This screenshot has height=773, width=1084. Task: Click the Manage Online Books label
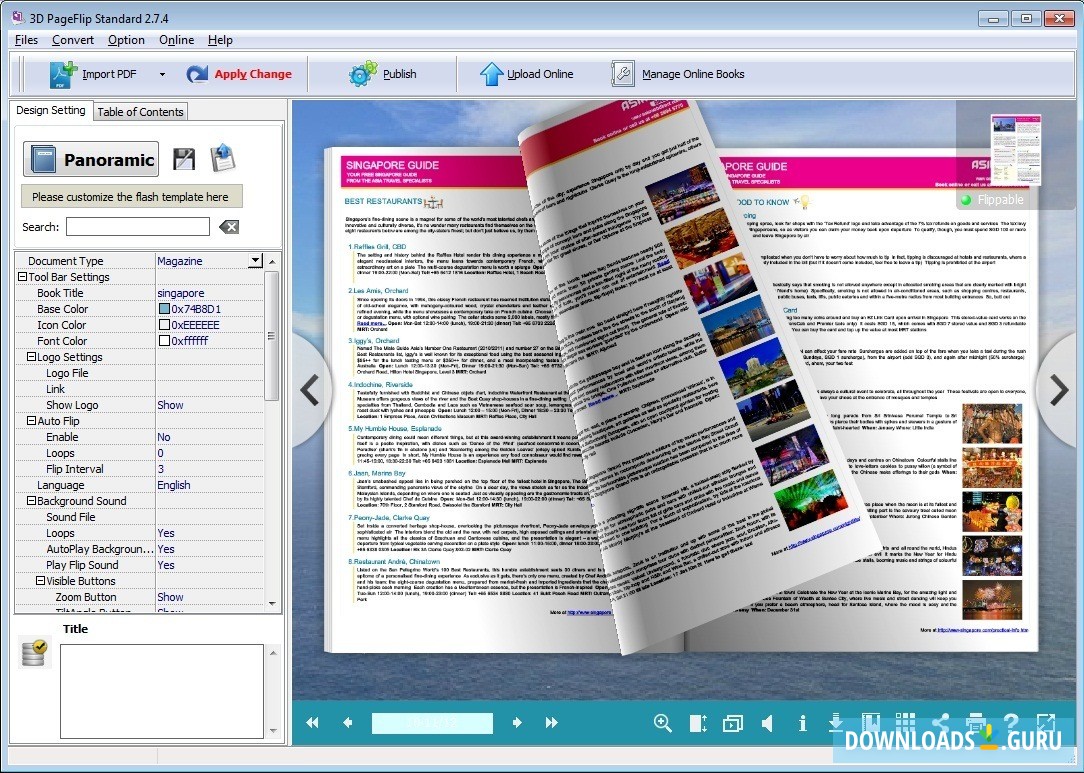tap(693, 74)
